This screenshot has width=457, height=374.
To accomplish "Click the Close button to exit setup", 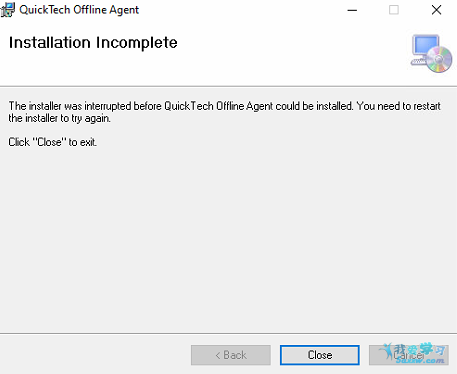I will click(x=320, y=355).
